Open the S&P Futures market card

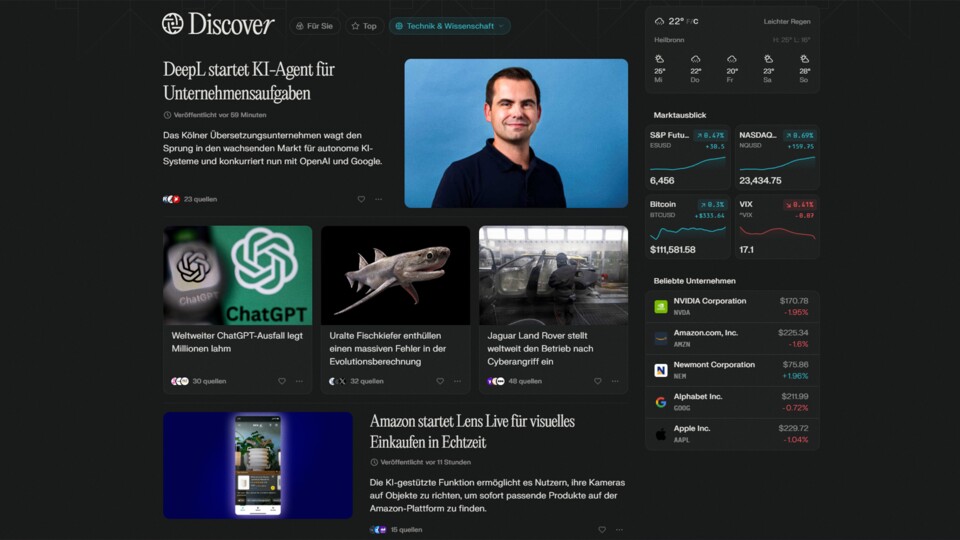coord(688,157)
